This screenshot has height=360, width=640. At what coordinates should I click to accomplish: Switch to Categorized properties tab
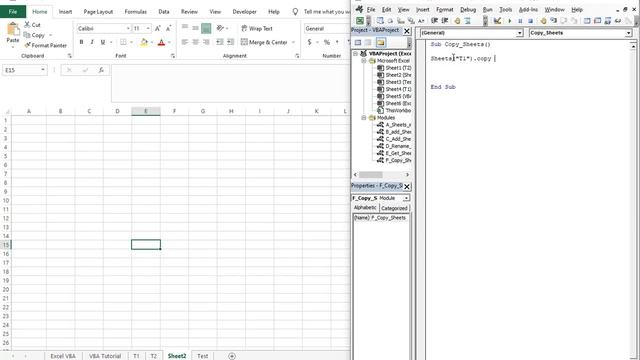click(394, 208)
